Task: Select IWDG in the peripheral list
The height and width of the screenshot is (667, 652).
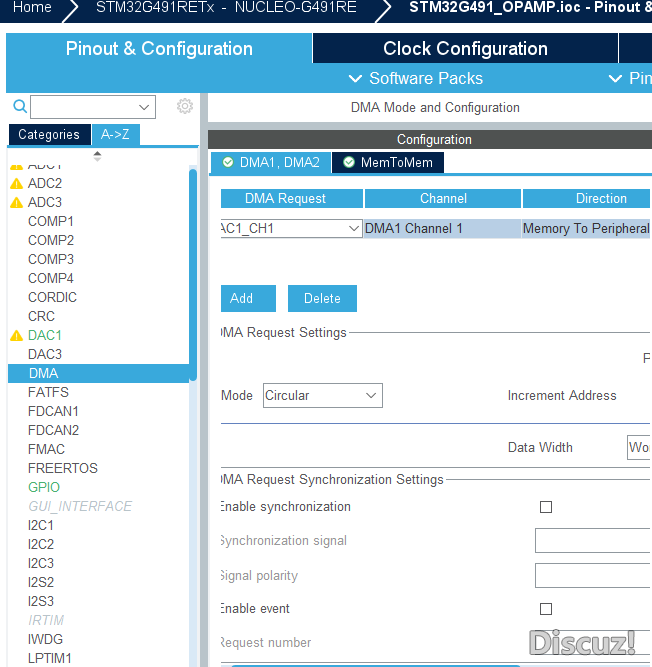Action: [45, 639]
